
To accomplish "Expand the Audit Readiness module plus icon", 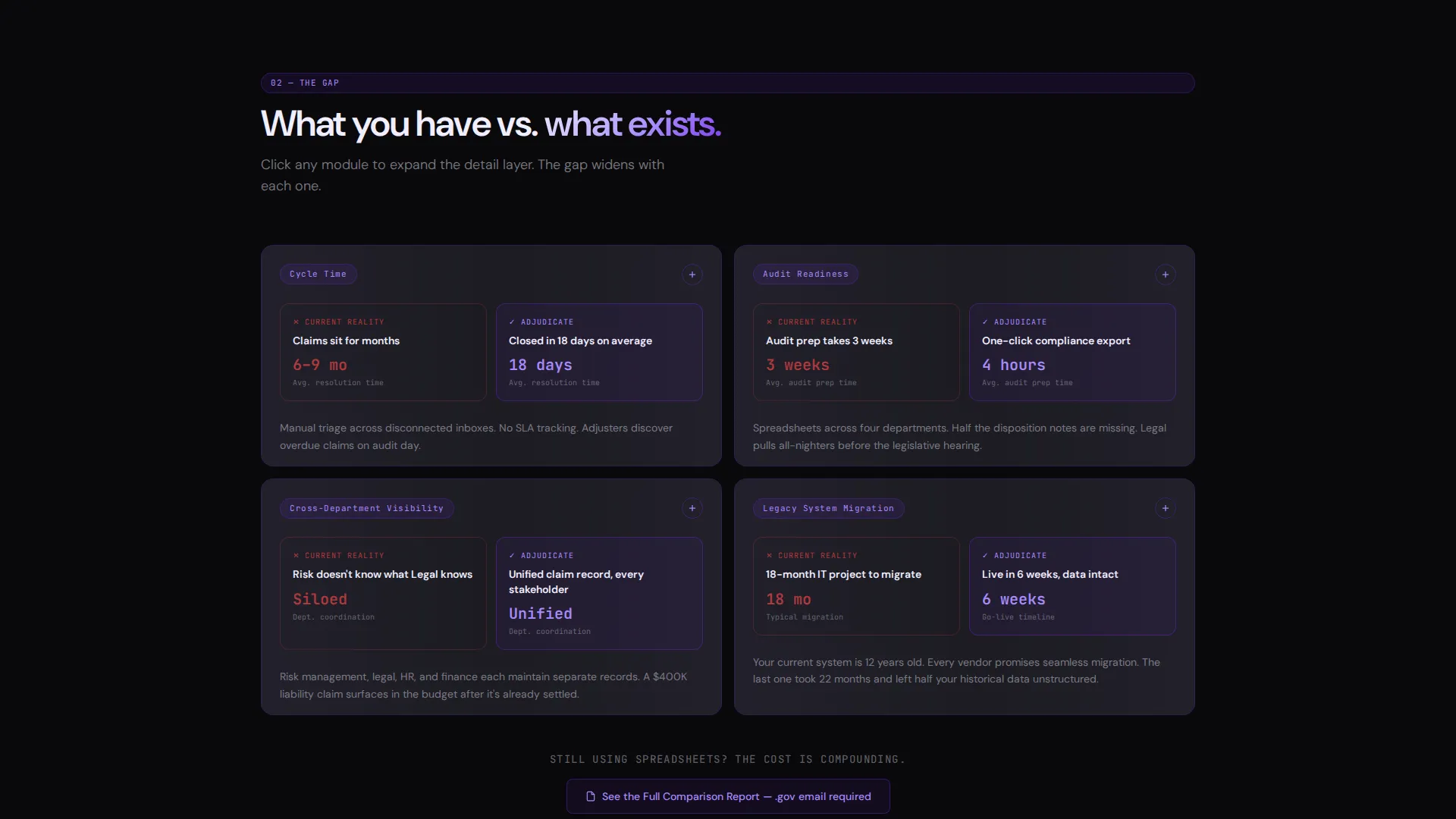I will click(1165, 275).
